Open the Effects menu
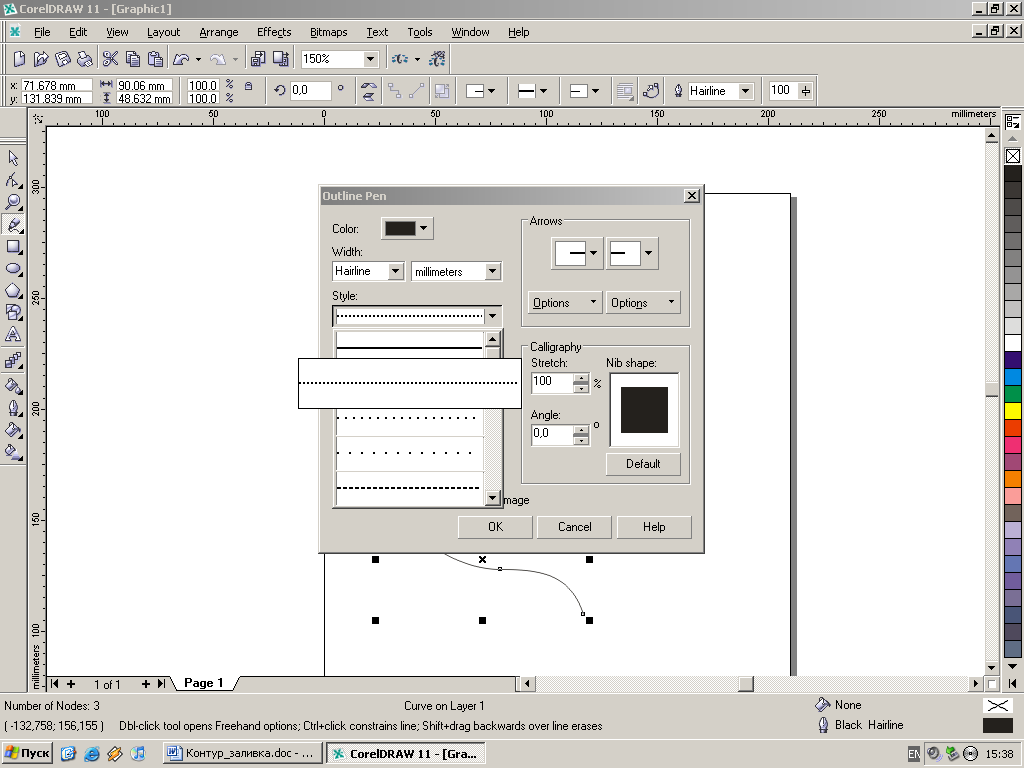Image resolution: width=1024 pixels, height=768 pixels. tap(274, 32)
